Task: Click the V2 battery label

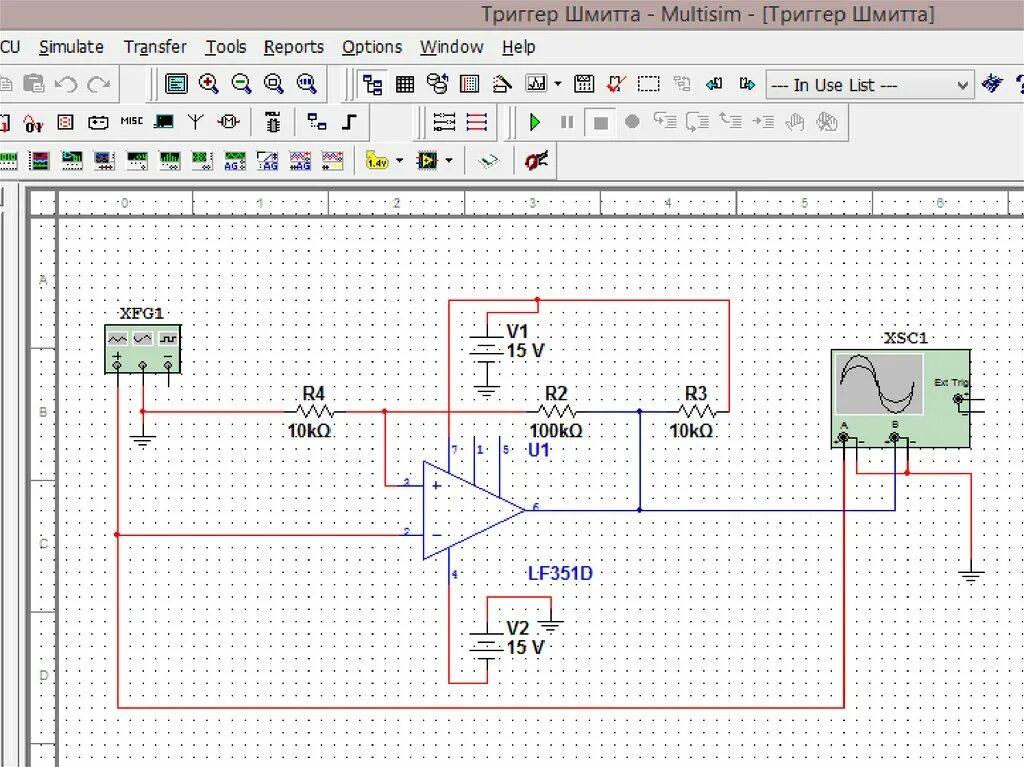Action: 518,628
